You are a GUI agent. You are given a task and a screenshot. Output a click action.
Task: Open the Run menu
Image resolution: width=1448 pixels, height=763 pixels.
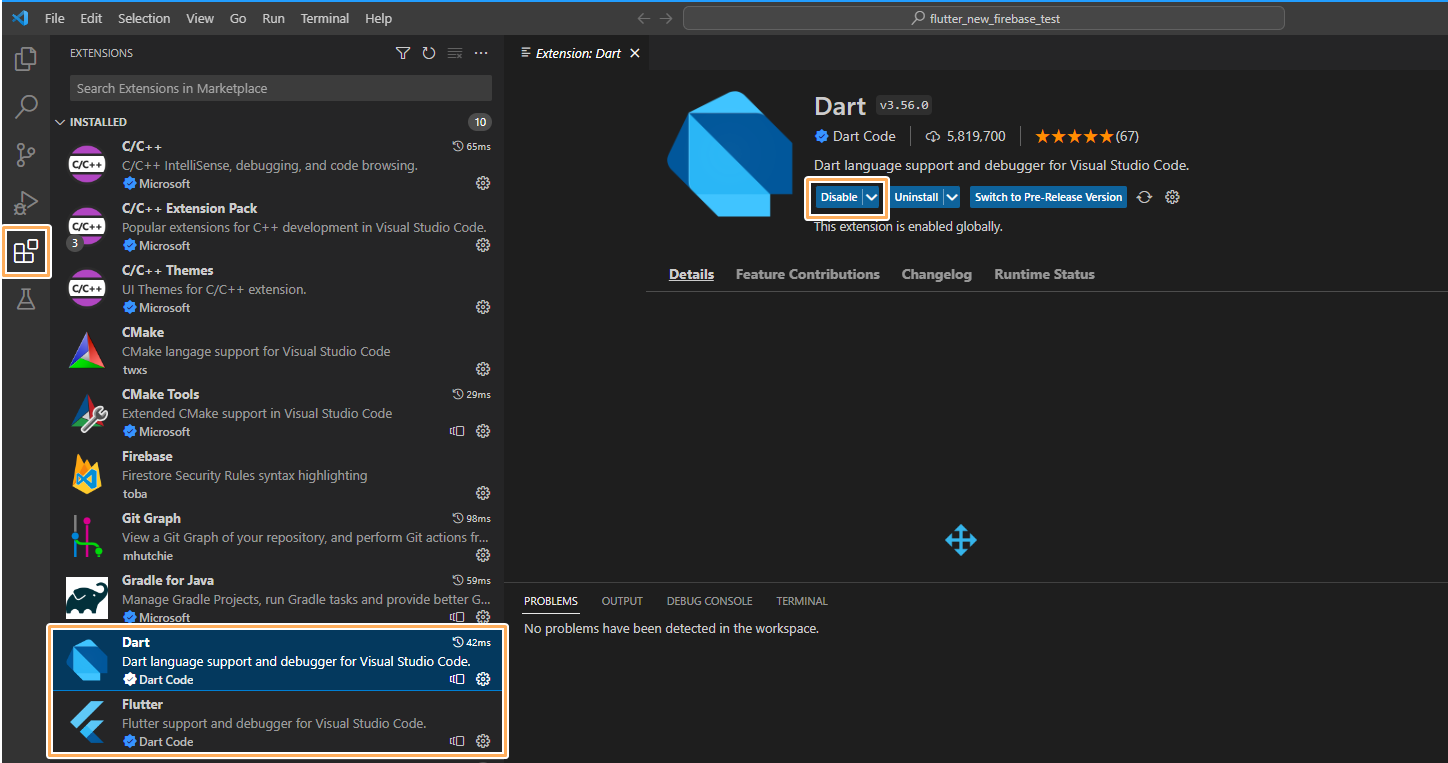coord(273,19)
